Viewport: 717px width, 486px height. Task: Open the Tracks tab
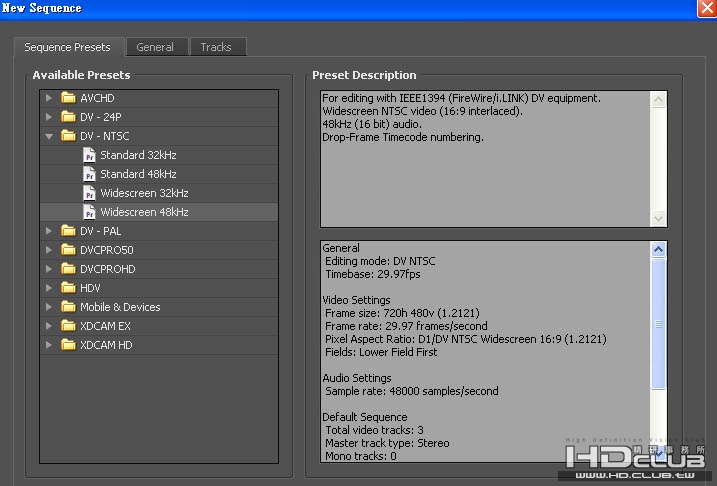pyautogui.click(x=216, y=47)
